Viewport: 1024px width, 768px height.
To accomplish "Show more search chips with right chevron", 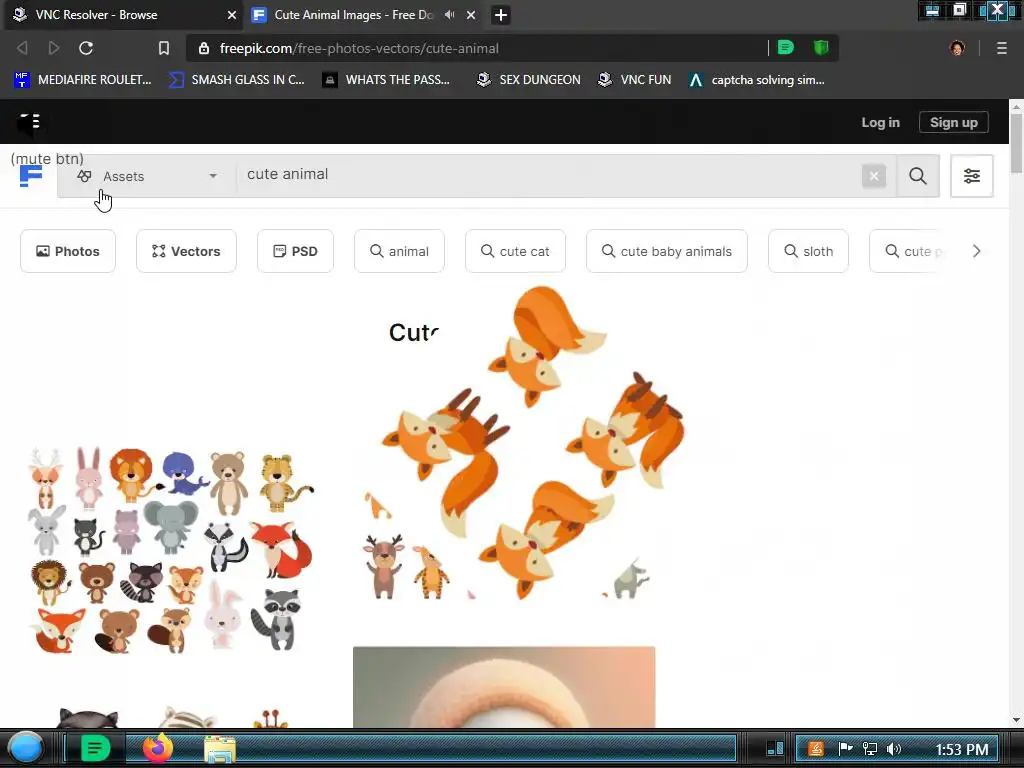I will point(976,251).
